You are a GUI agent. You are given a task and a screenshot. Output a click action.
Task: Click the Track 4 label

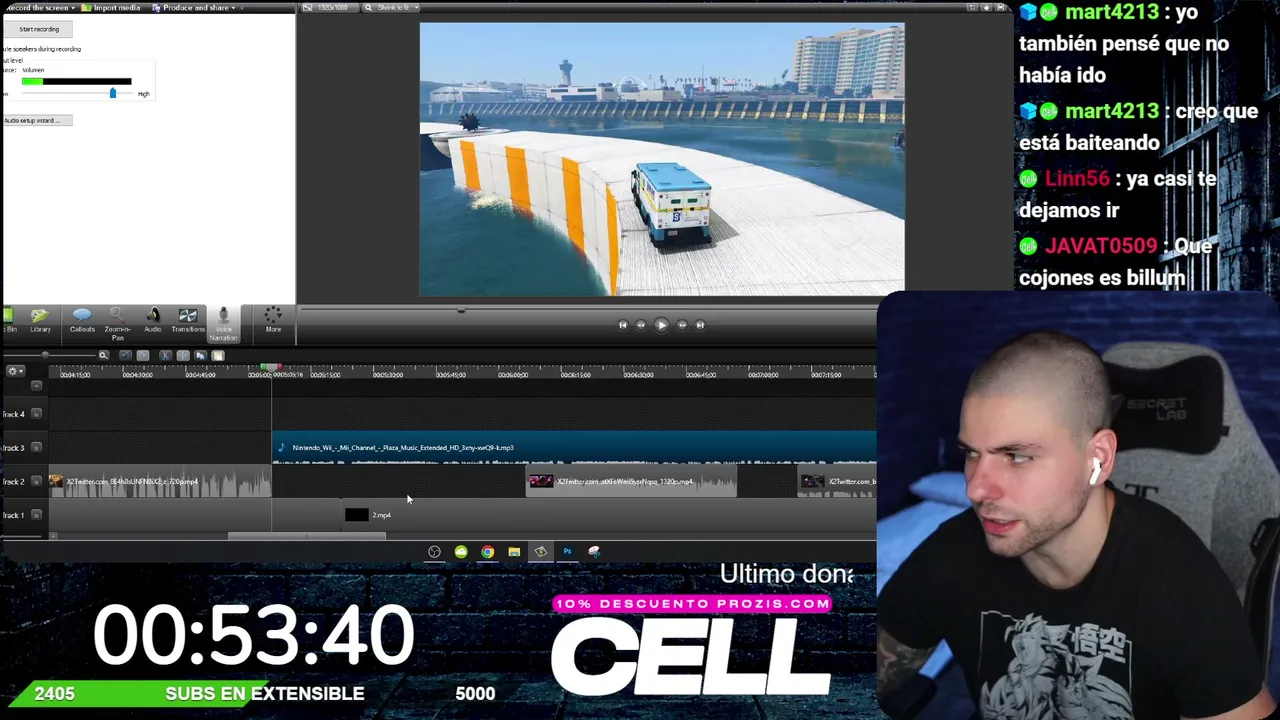(x=13, y=414)
